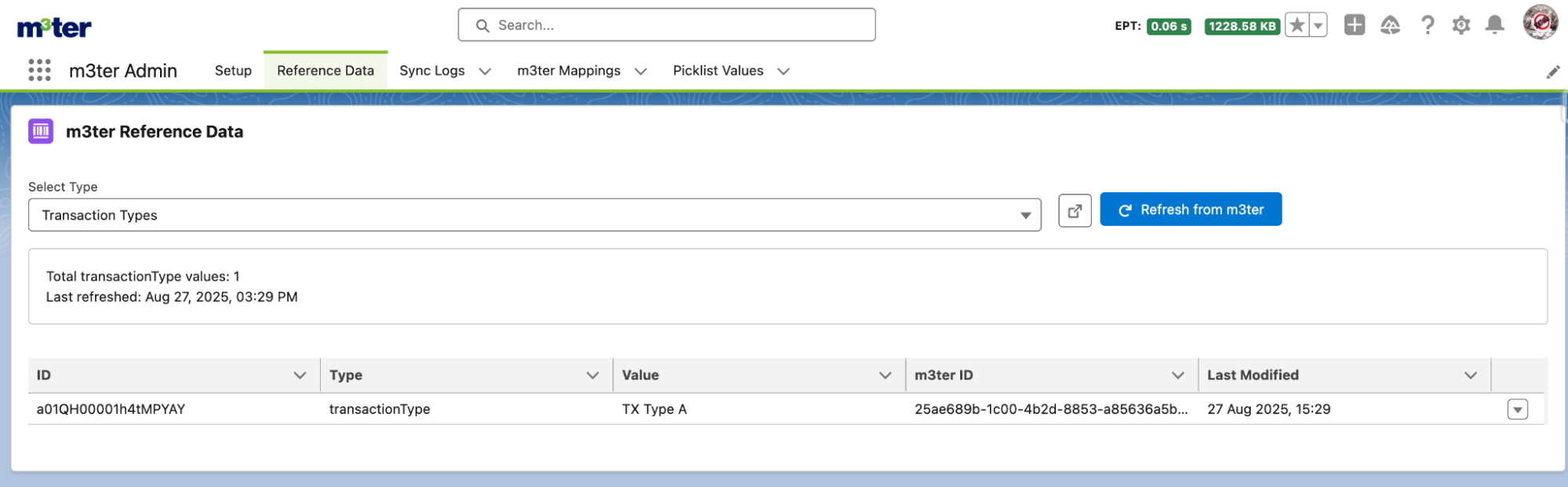The width and height of the screenshot is (1568, 487).
Task: Open the Trailhead guidance icon
Action: point(1390,26)
